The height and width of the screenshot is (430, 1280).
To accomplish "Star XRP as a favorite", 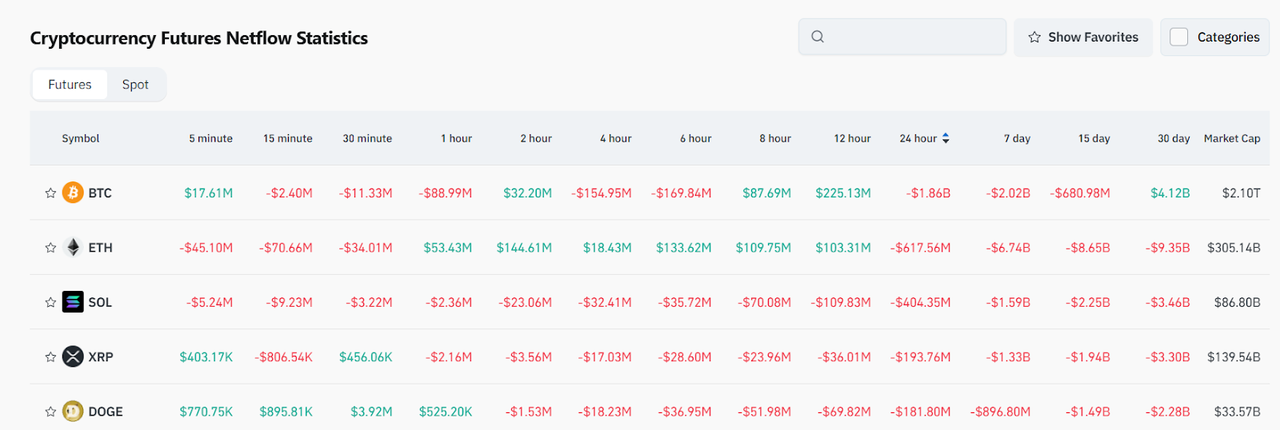I will [x=50, y=357].
